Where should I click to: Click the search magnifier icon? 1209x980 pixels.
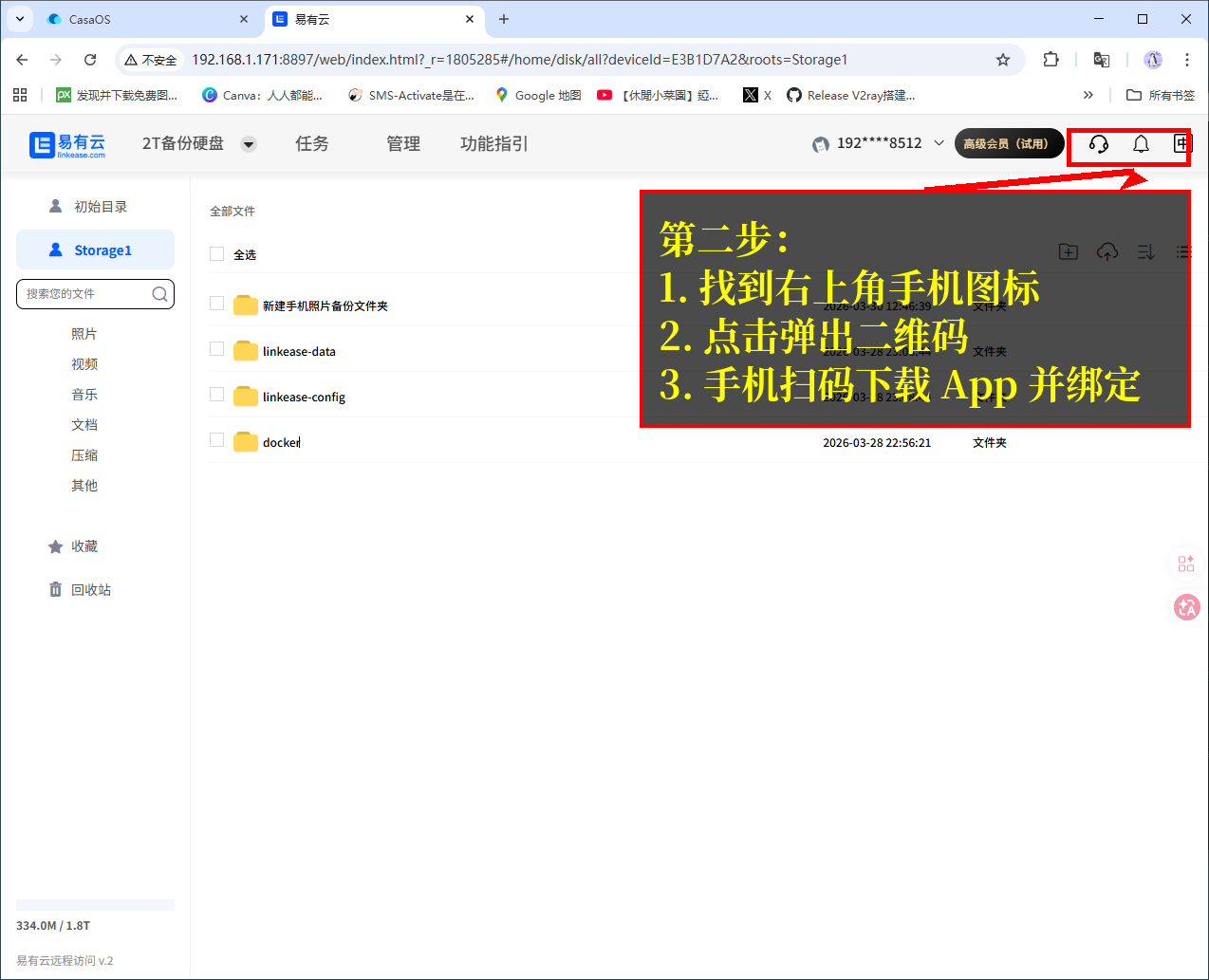point(159,294)
